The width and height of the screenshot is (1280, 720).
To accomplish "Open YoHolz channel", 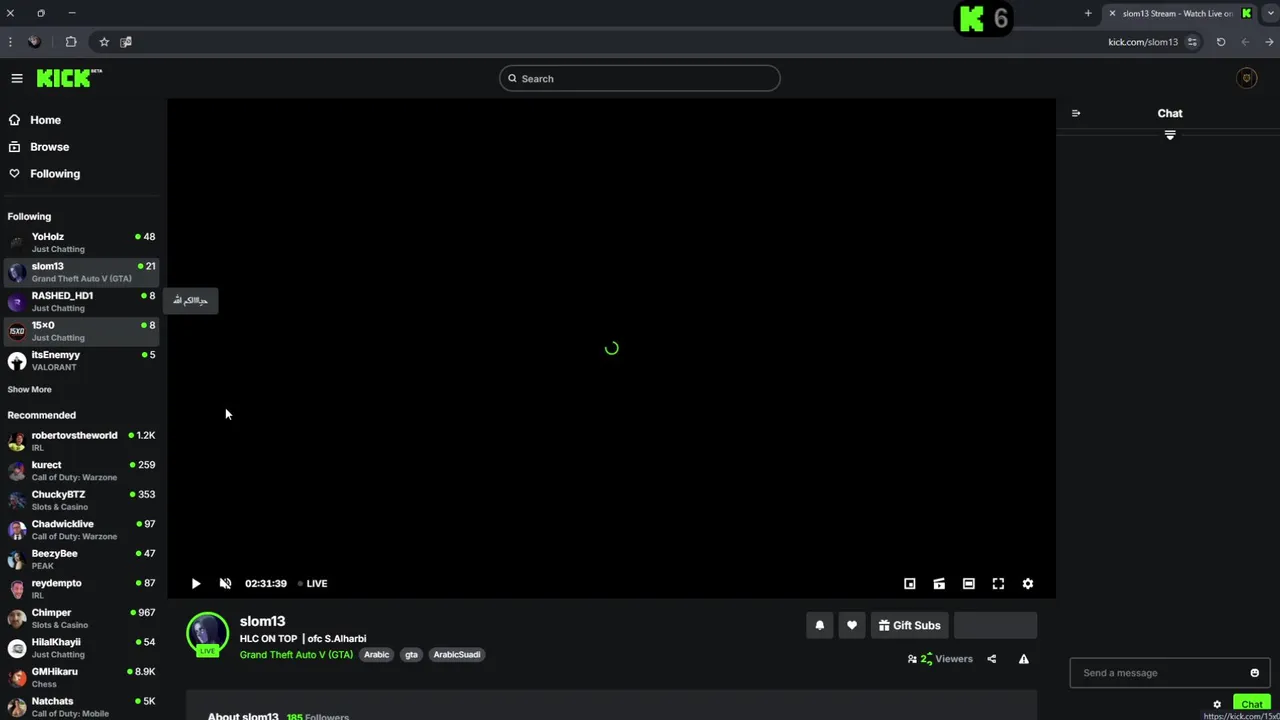I will (x=82, y=242).
